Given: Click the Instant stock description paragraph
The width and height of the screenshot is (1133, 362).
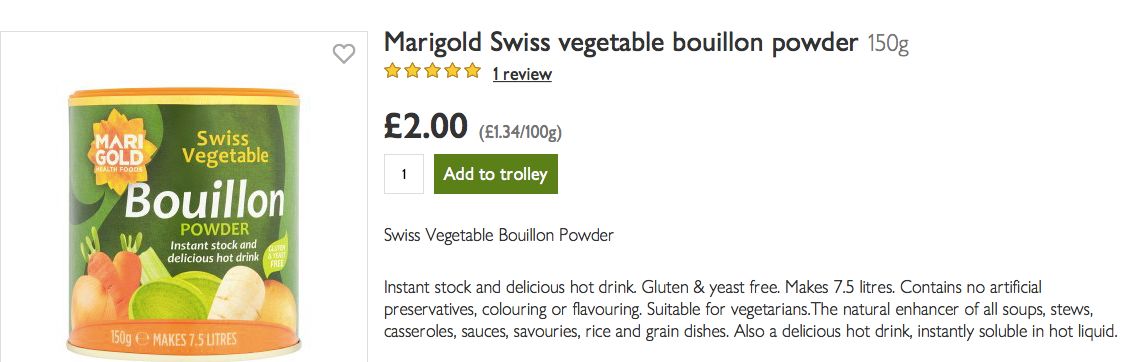Looking at the screenshot, I should click(751, 310).
